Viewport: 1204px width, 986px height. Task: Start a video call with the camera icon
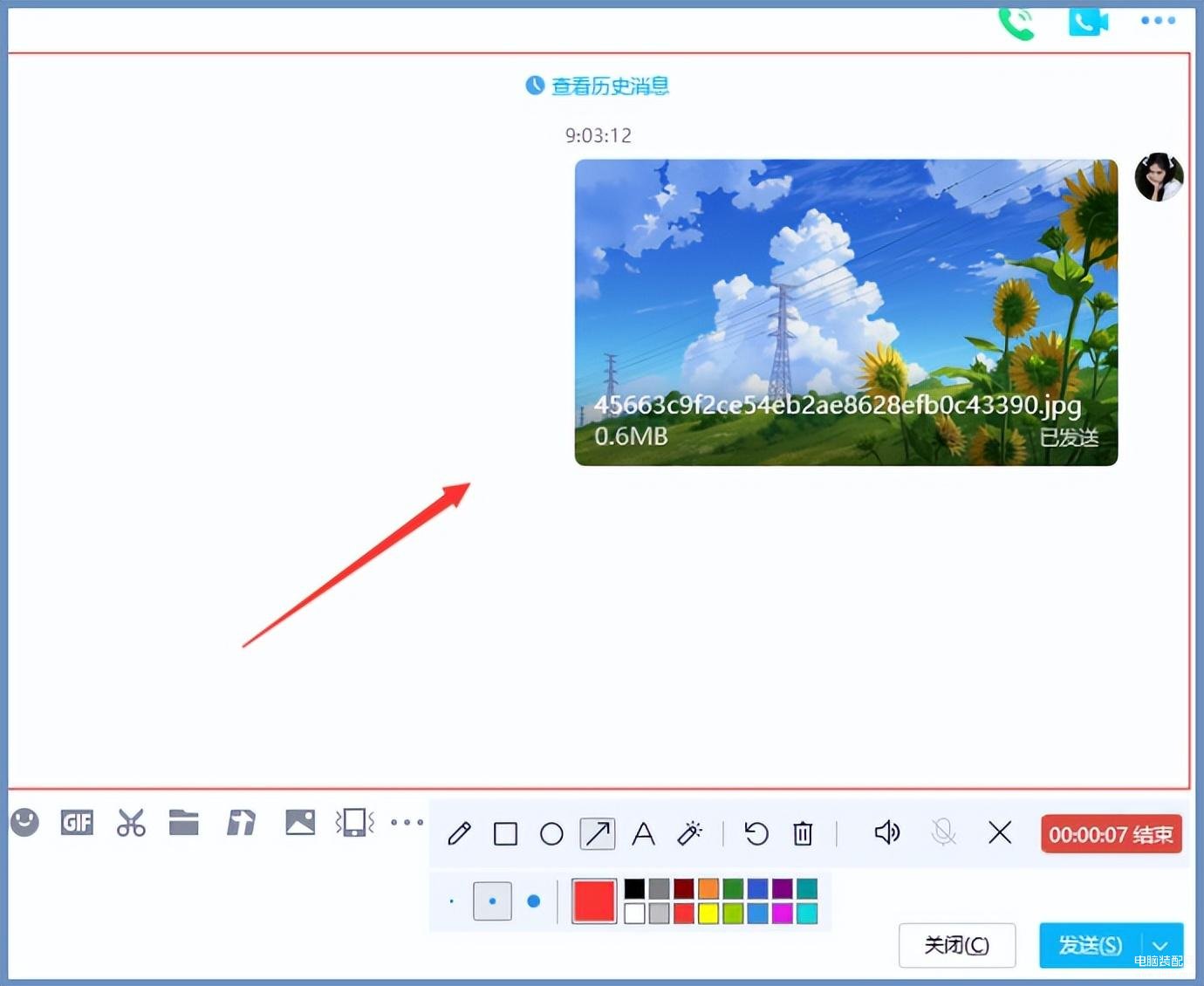(1088, 21)
